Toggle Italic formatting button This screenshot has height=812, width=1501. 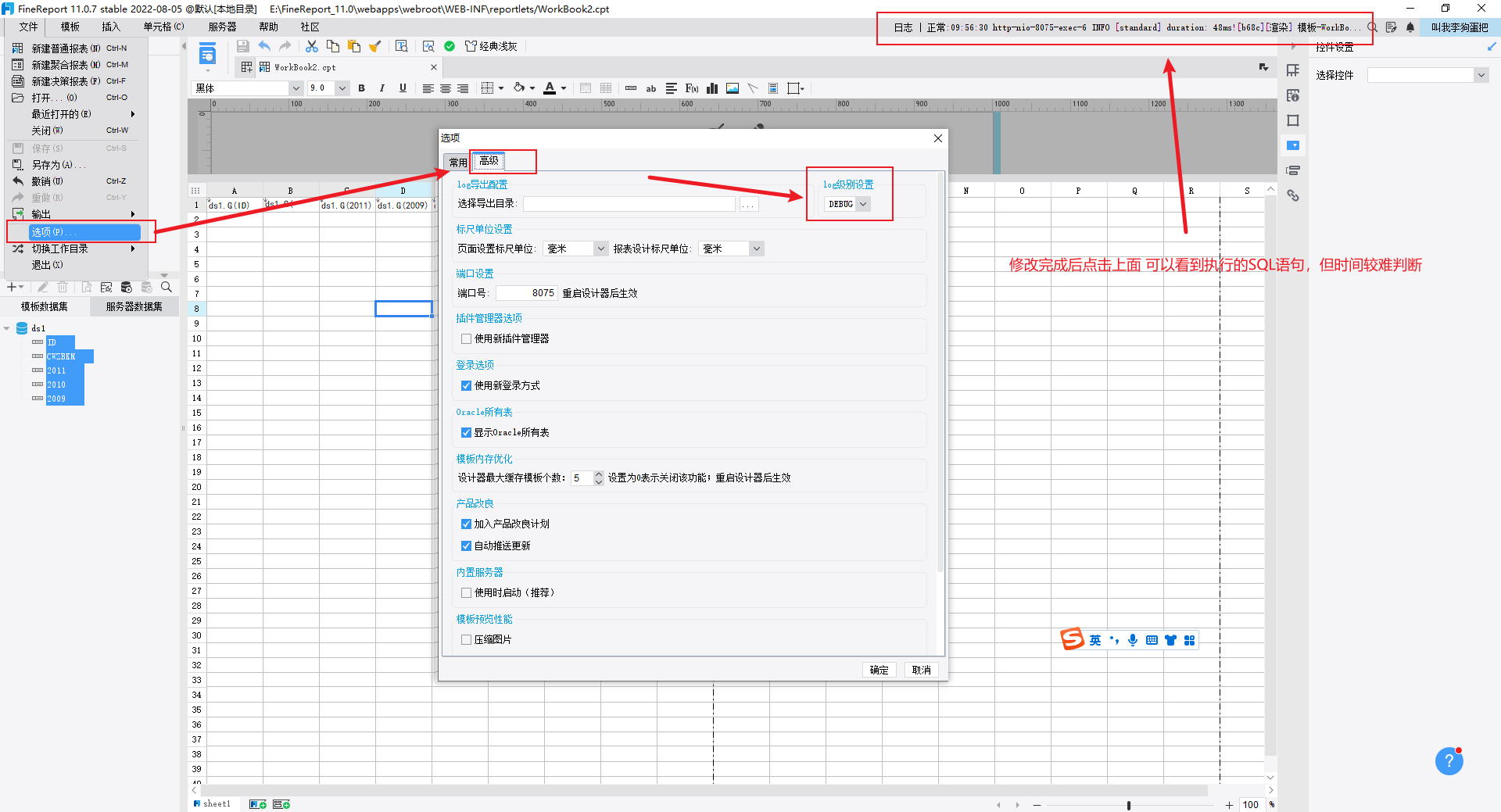pyautogui.click(x=382, y=88)
